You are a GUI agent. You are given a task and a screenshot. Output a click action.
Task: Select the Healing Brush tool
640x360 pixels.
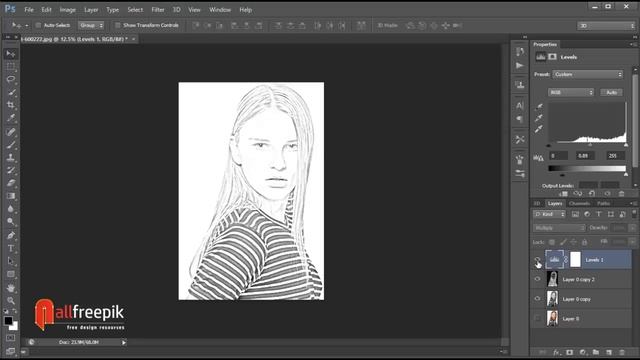(11, 131)
